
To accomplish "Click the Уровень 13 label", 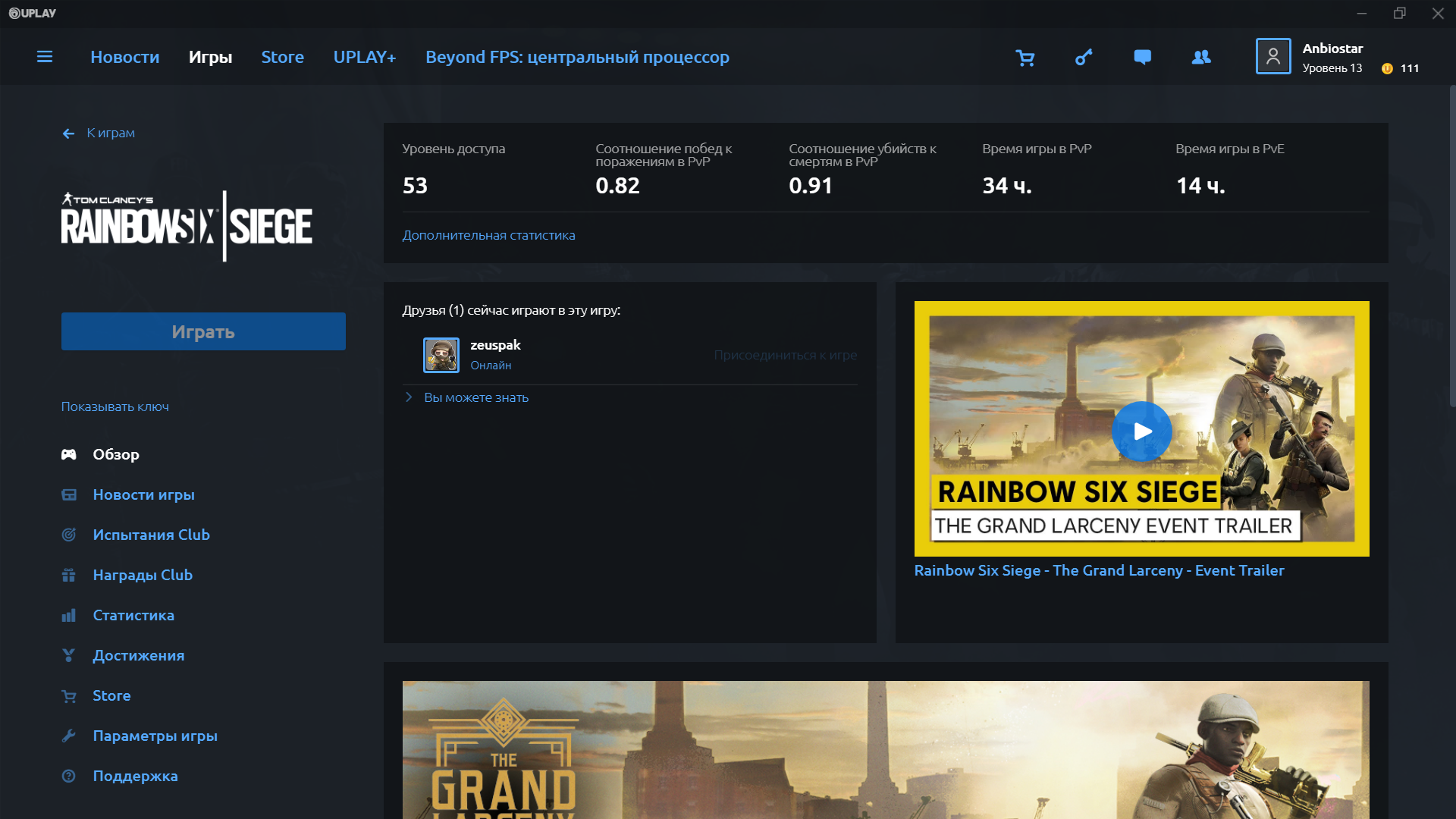I will coord(1332,68).
